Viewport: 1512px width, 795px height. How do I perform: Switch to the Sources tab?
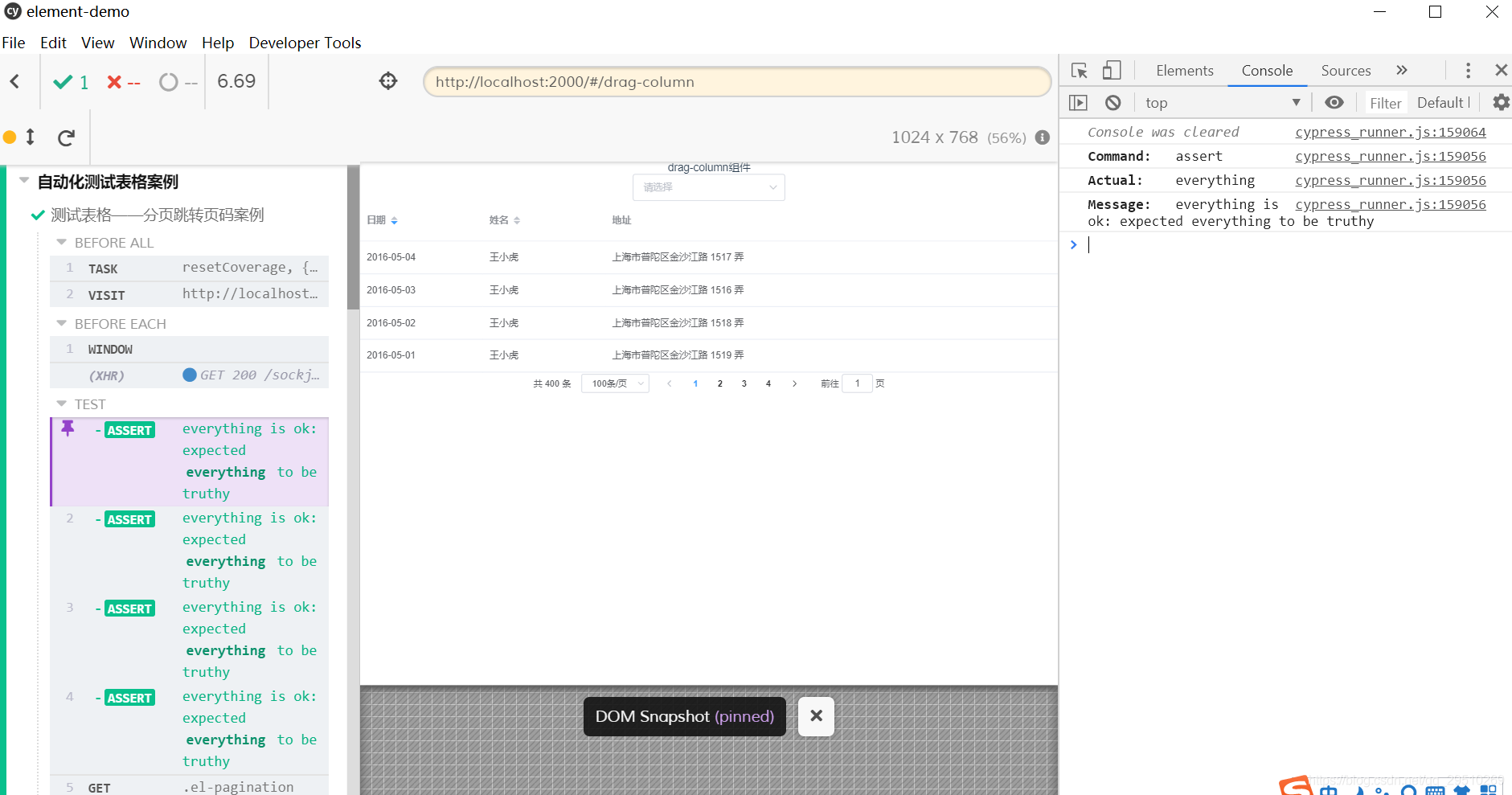(x=1346, y=71)
